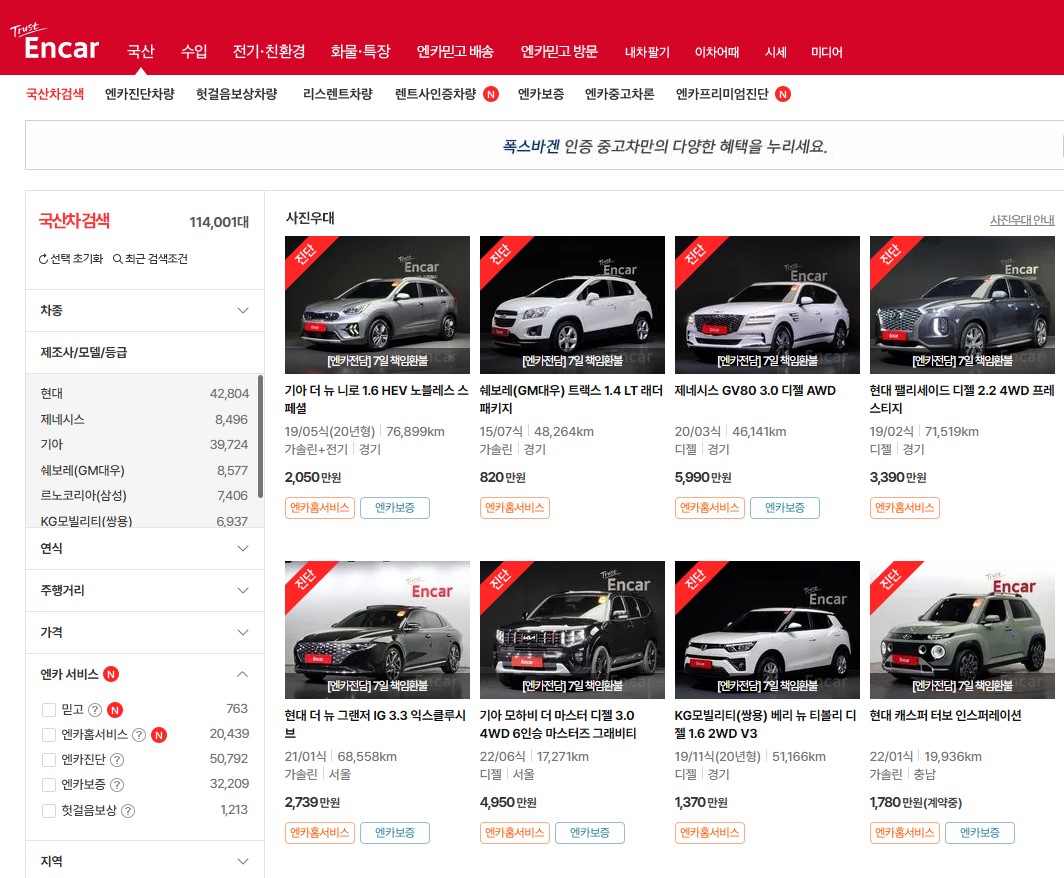Check the 엔카진단 filter checkbox
This screenshot has height=878, width=1064.
(x=49, y=760)
